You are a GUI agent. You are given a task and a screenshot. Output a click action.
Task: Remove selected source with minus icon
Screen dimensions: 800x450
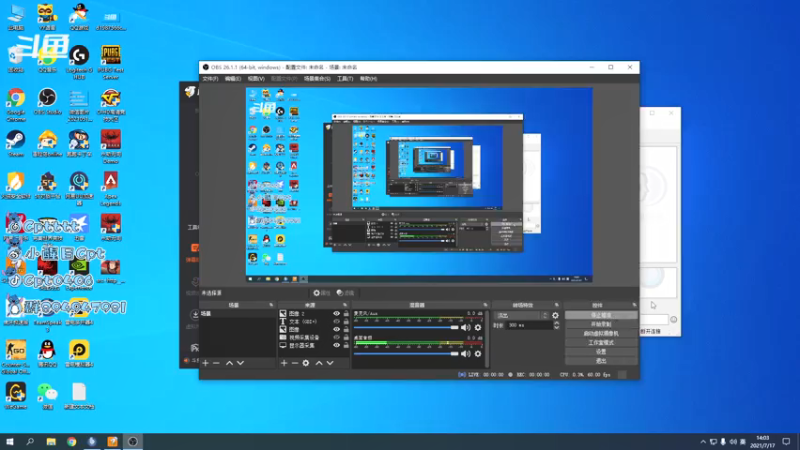(294, 363)
